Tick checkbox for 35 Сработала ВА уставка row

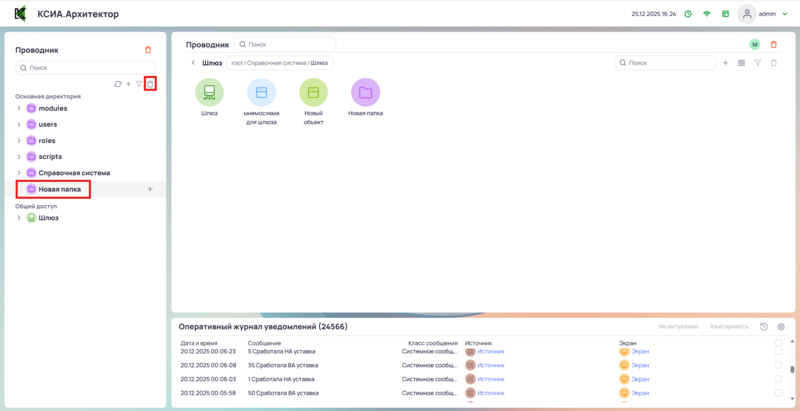pyautogui.click(x=779, y=365)
